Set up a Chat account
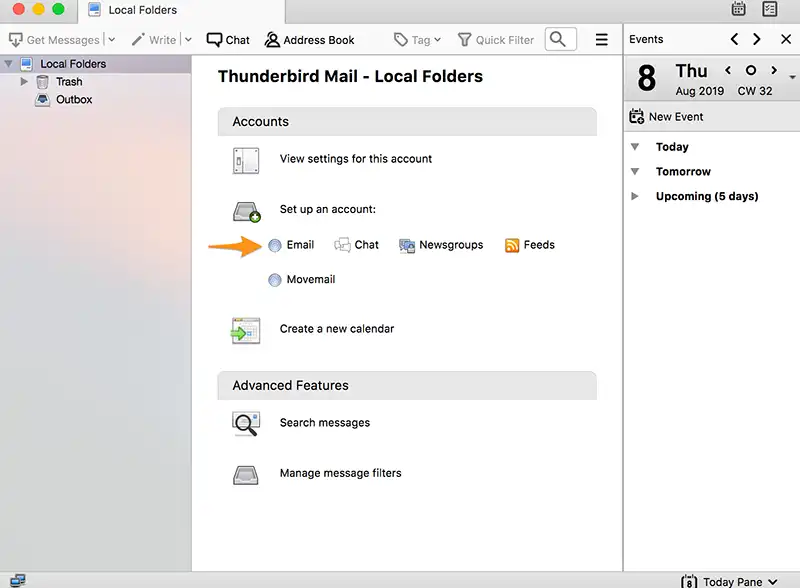Screen dimensions: 800x588 (366, 245)
